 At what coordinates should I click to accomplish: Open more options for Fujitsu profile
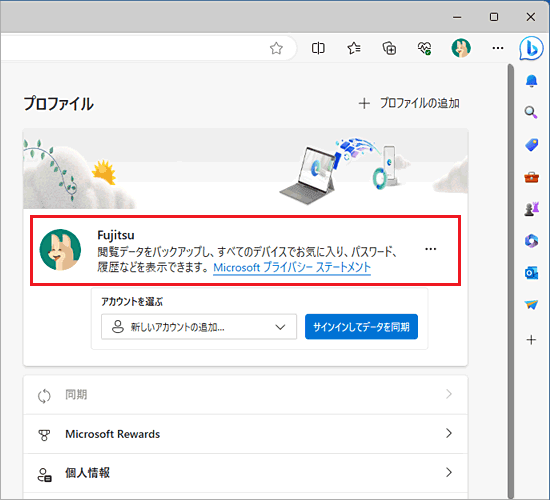click(430, 249)
